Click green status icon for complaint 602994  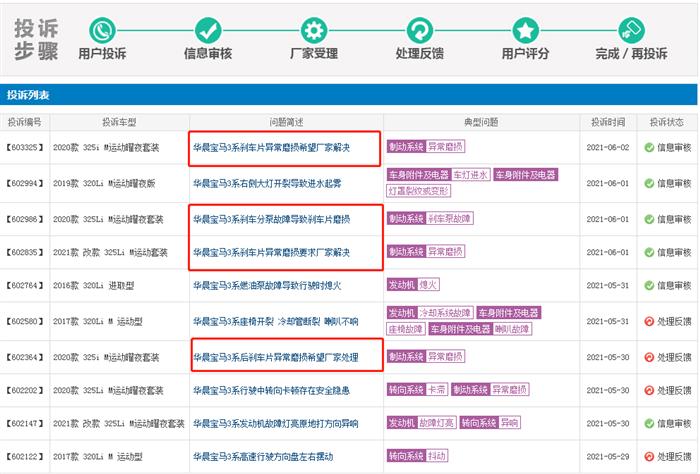tap(649, 183)
